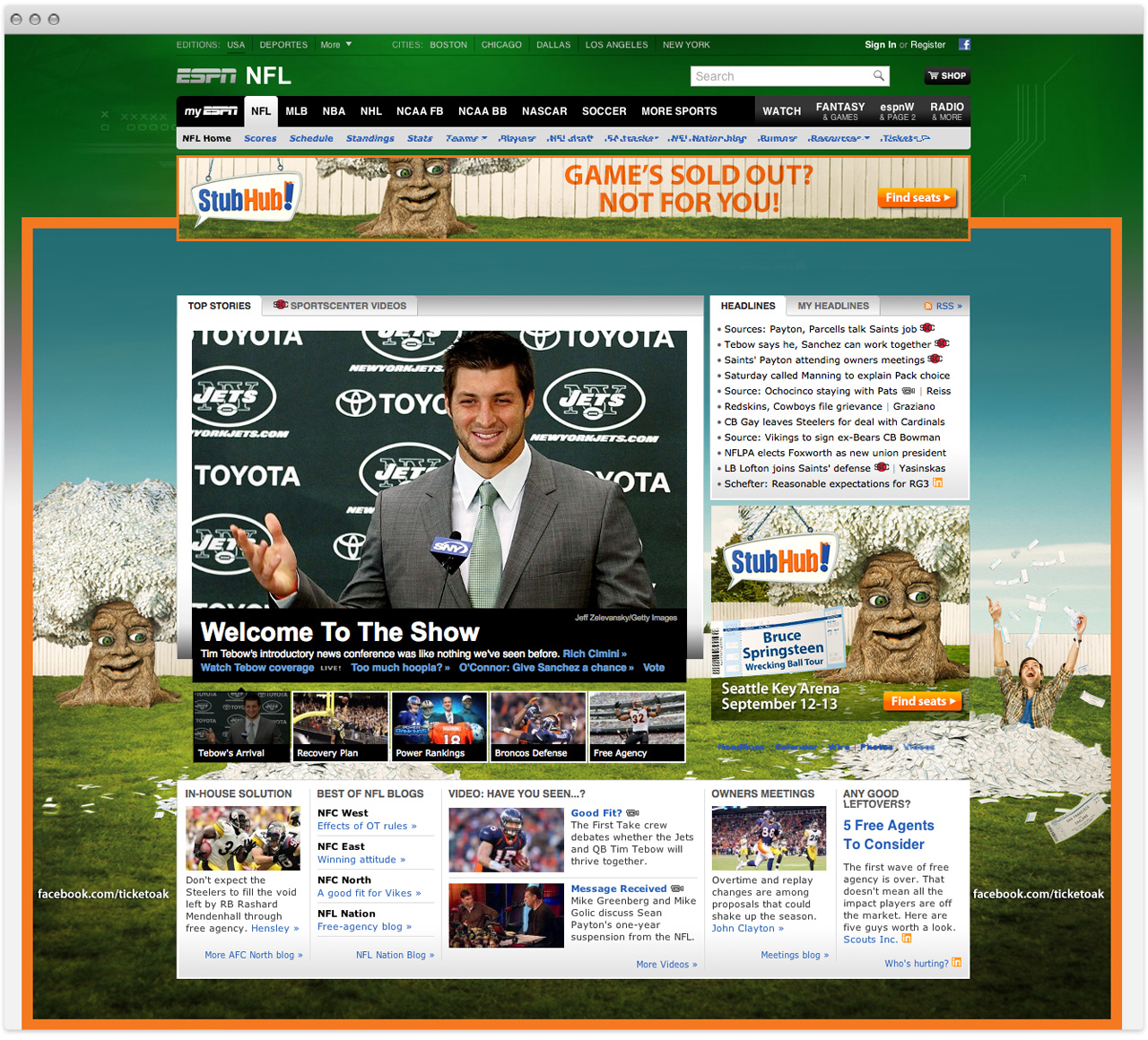Screen dimensions: 1148x1040
Task: Click the camera icon beside Good Fit?
Action: click(x=632, y=813)
